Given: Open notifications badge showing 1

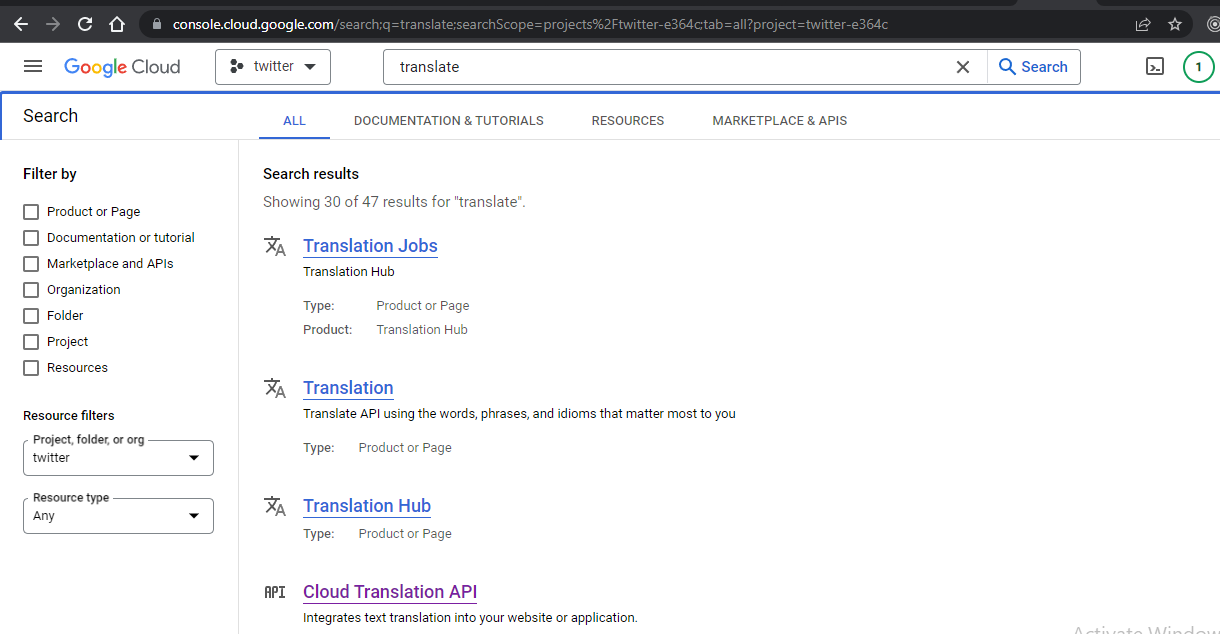Looking at the screenshot, I should tap(1199, 67).
